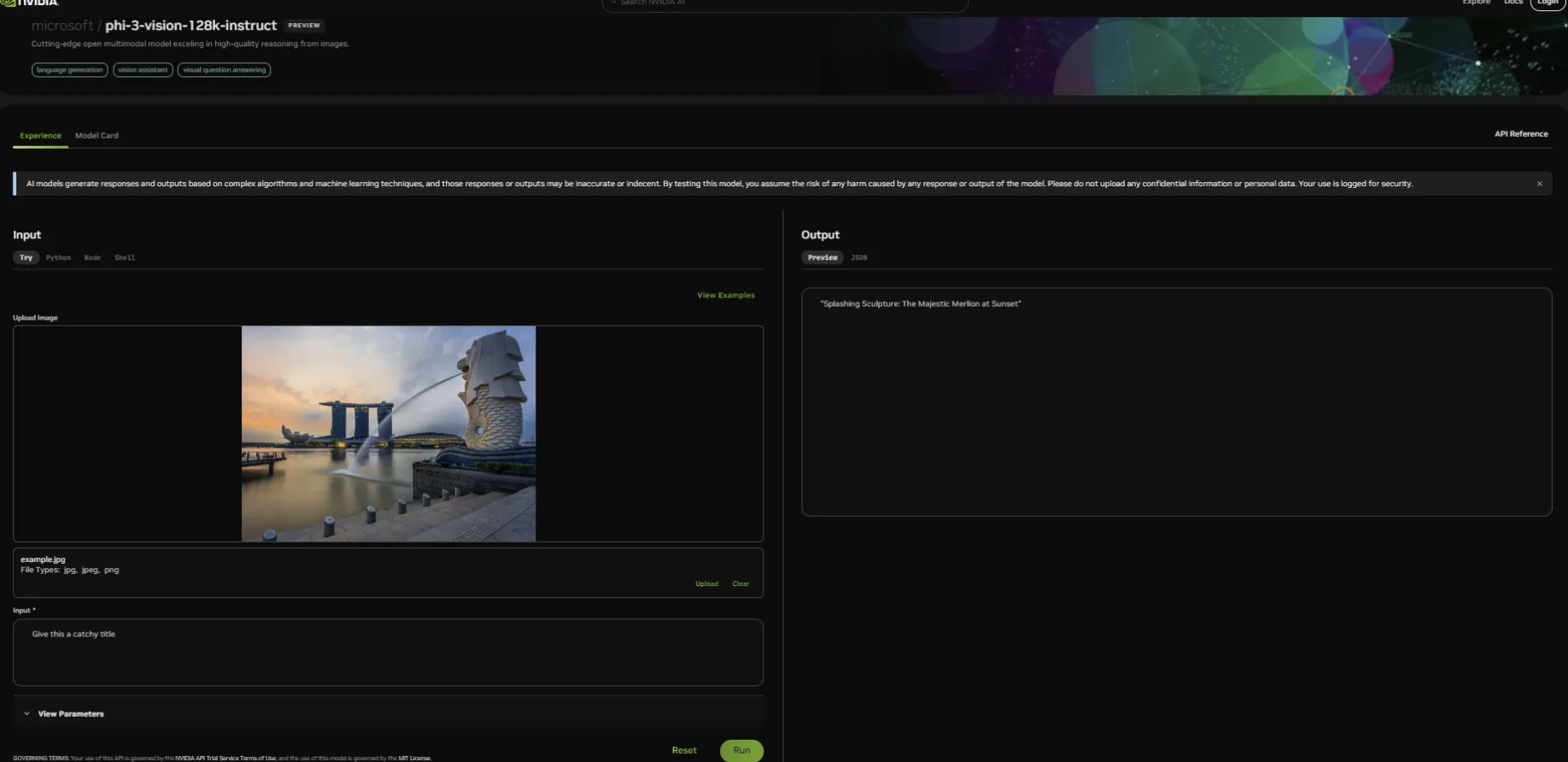Click the NVIDIA logo

point(29,3)
